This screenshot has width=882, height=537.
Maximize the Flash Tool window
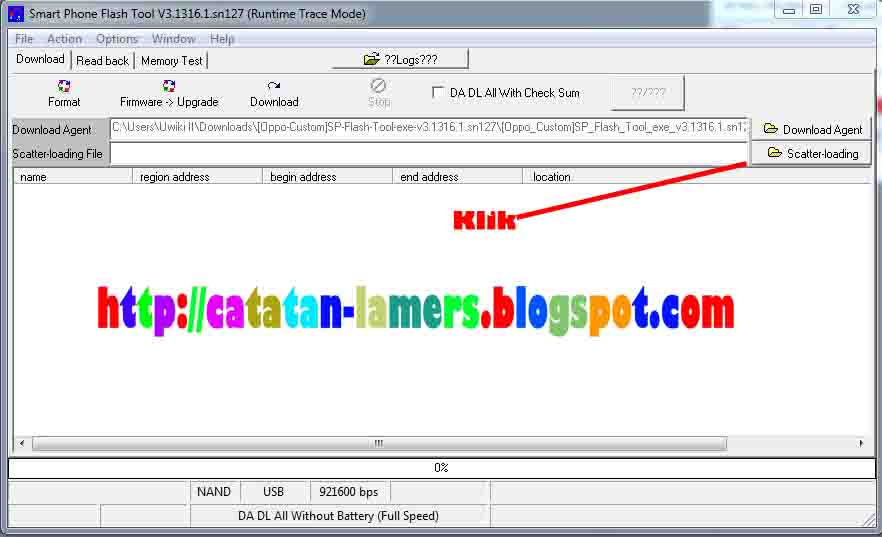pyautogui.click(x=816, y=10)
